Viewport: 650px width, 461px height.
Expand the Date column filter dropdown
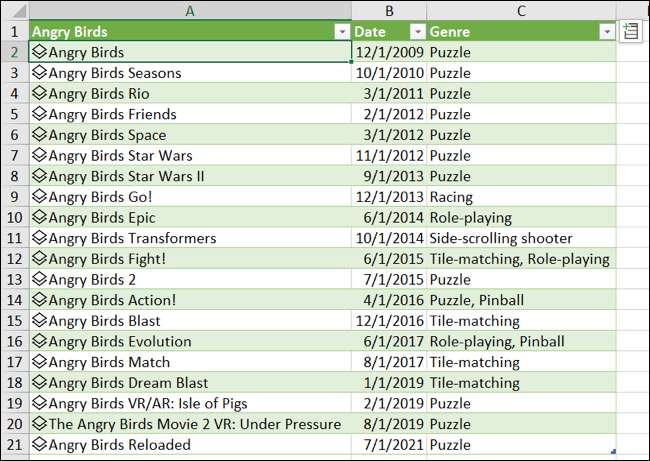[416, 32]
